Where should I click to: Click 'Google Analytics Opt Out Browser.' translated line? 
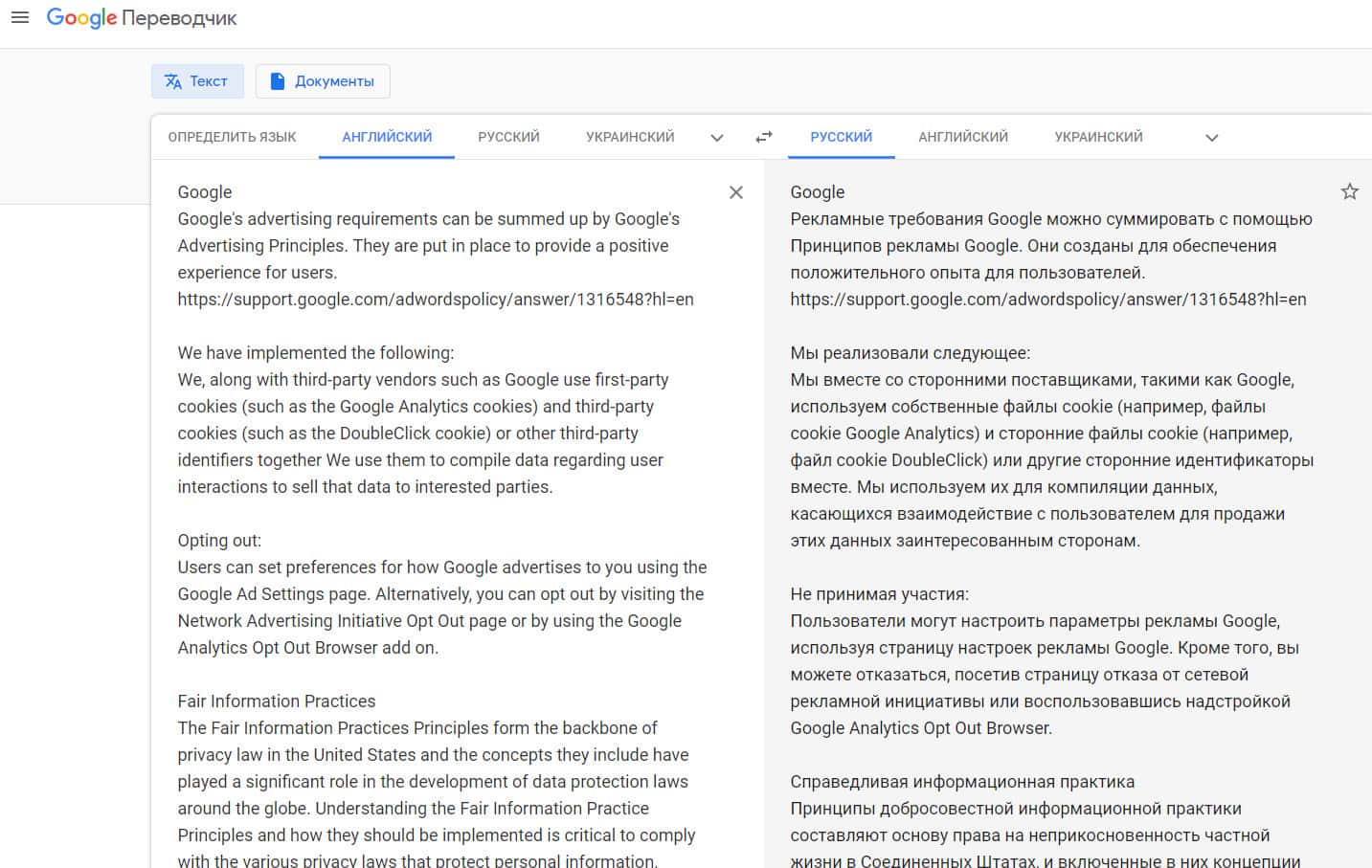[x=921, y=728]
